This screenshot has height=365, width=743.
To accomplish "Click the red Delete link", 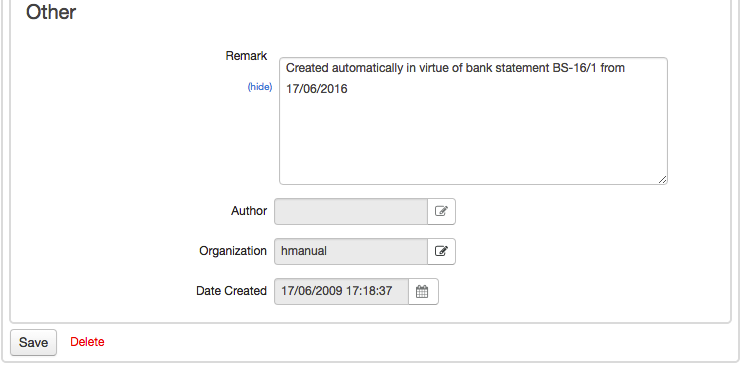I will pyautogui.click(x=87, y=342).
